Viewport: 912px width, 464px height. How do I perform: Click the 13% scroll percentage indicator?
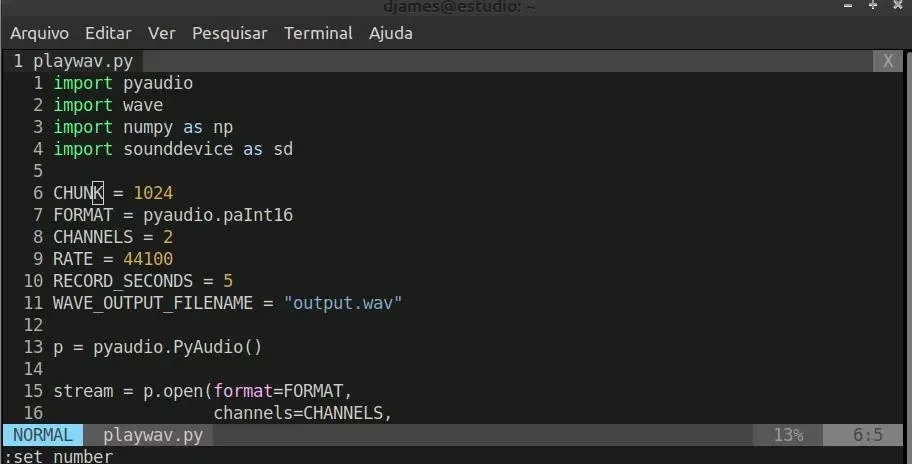coord(788,435)
